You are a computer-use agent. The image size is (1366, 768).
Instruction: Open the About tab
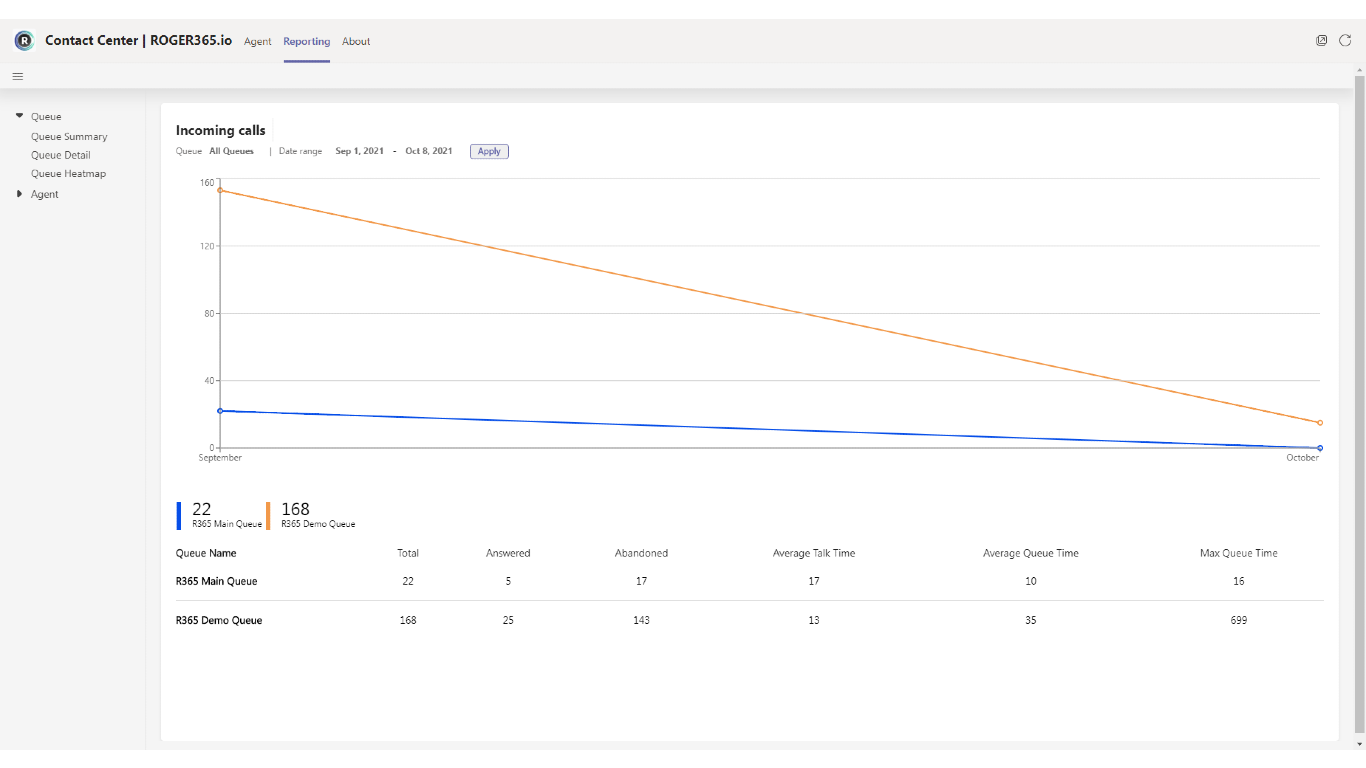(356, 42)
